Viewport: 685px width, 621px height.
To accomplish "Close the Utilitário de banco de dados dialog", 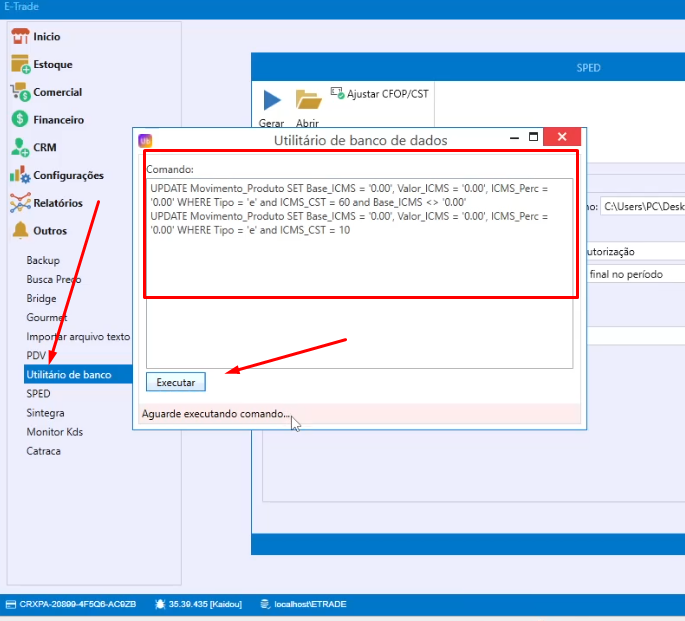I will (x=562, y=138).
